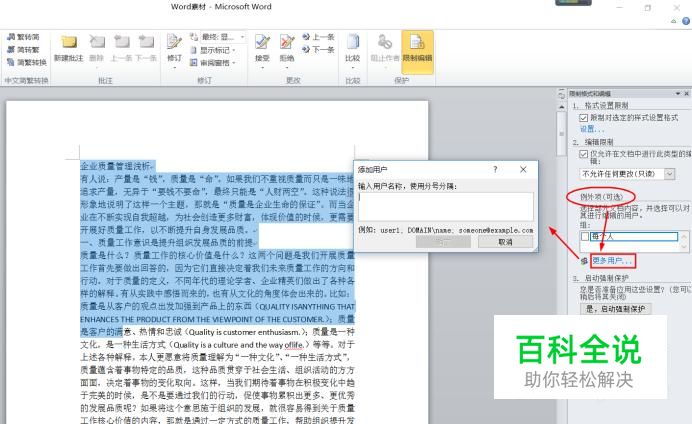This screenshot has width=692, height=424.
Task: Open the 设置... formatting settings link
Action: [591, 129]
